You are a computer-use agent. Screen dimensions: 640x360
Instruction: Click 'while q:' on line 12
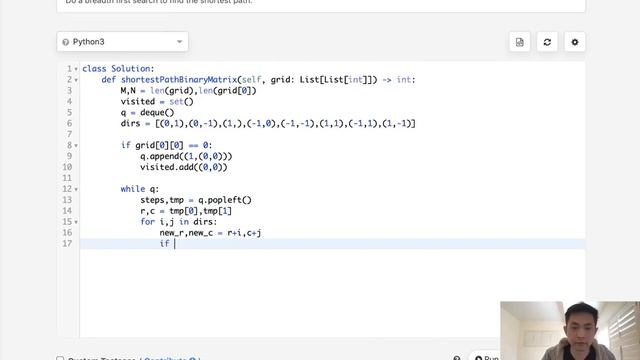click(140, 189)
